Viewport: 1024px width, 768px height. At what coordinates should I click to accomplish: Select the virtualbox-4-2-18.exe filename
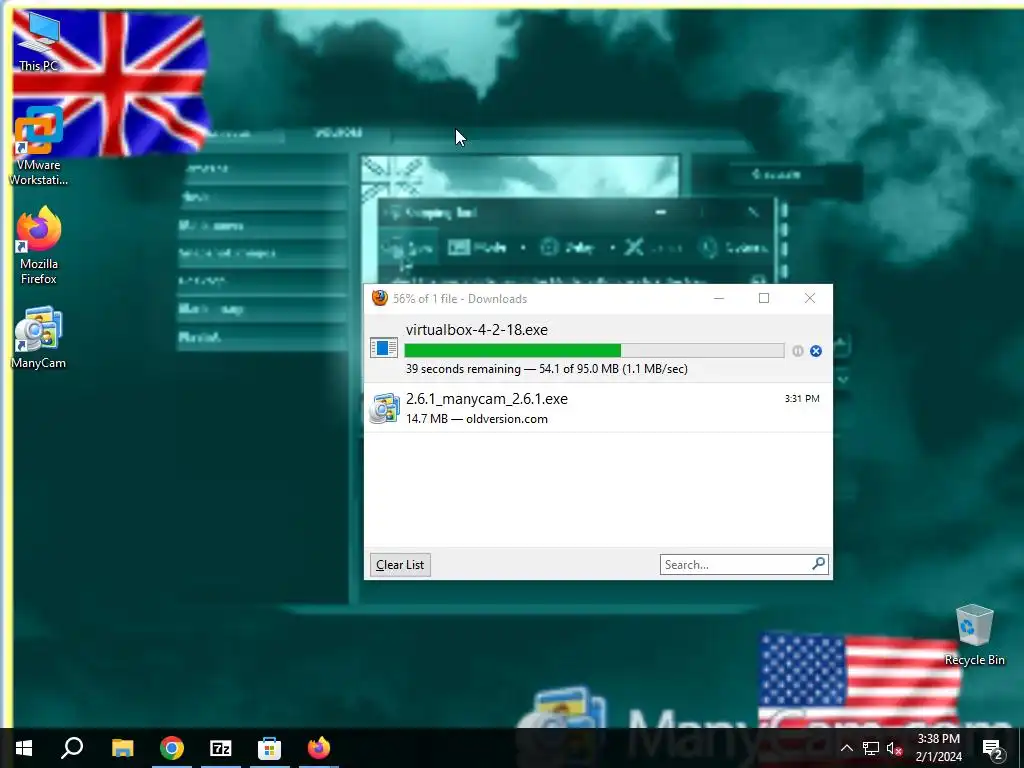tap(477, 330)
